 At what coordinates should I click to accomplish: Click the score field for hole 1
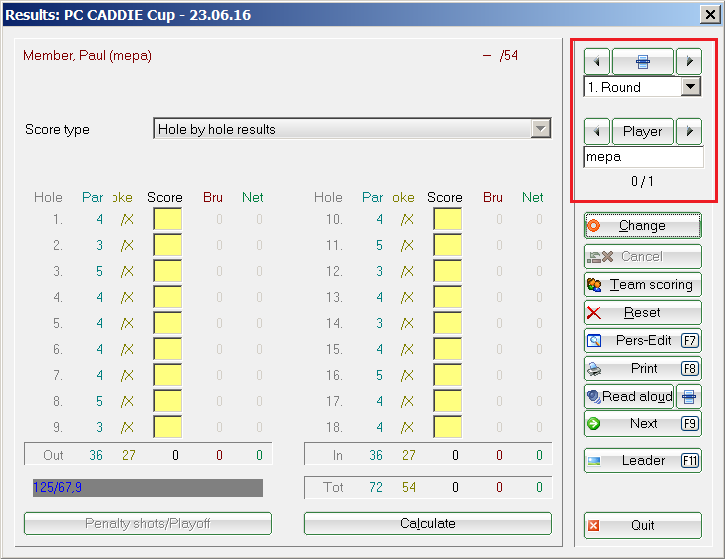click(167, 219)
